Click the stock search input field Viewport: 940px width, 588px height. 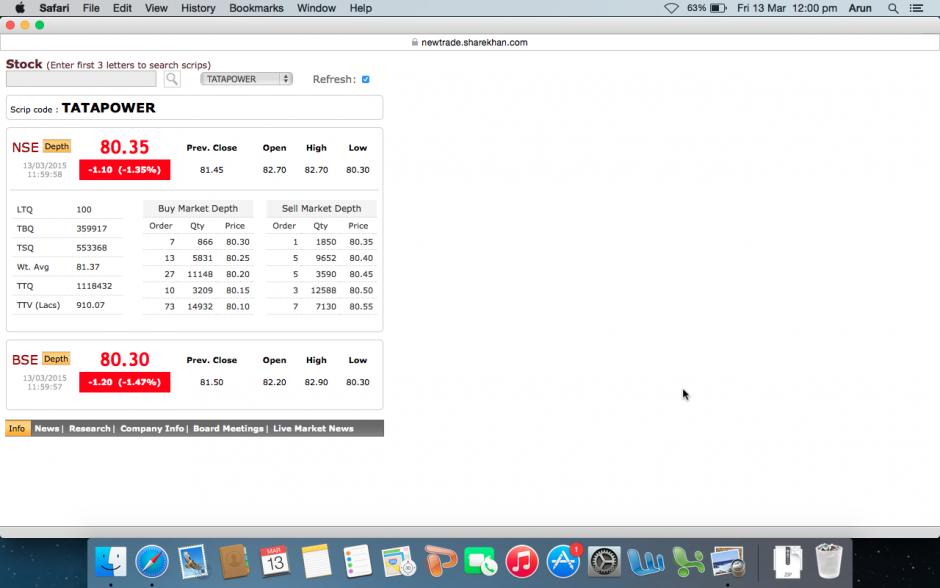point(81,79)
